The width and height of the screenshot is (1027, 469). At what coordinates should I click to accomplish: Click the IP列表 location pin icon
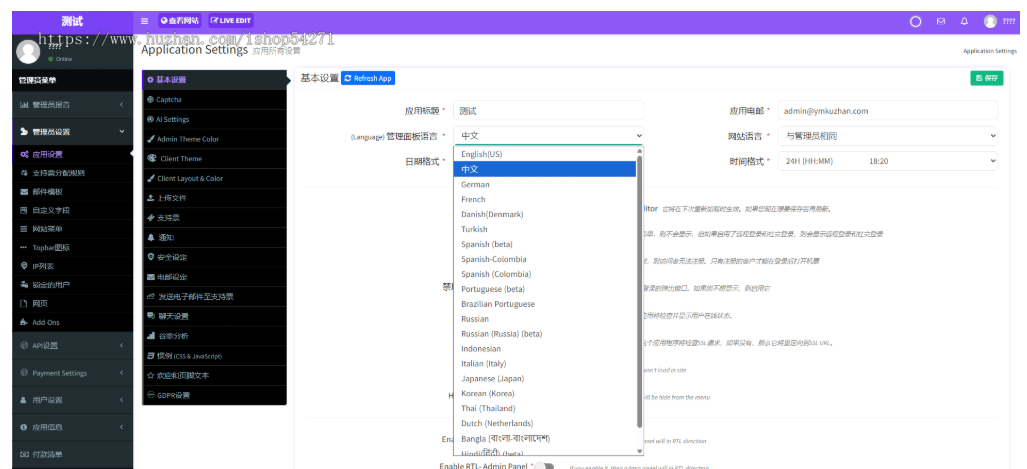point(24,266)
